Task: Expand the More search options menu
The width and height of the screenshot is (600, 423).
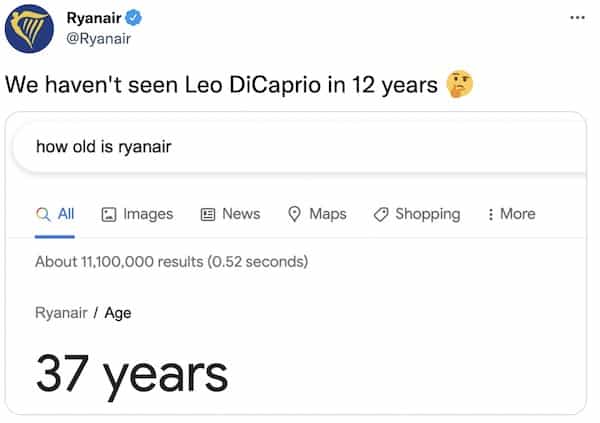Action: 511,214
